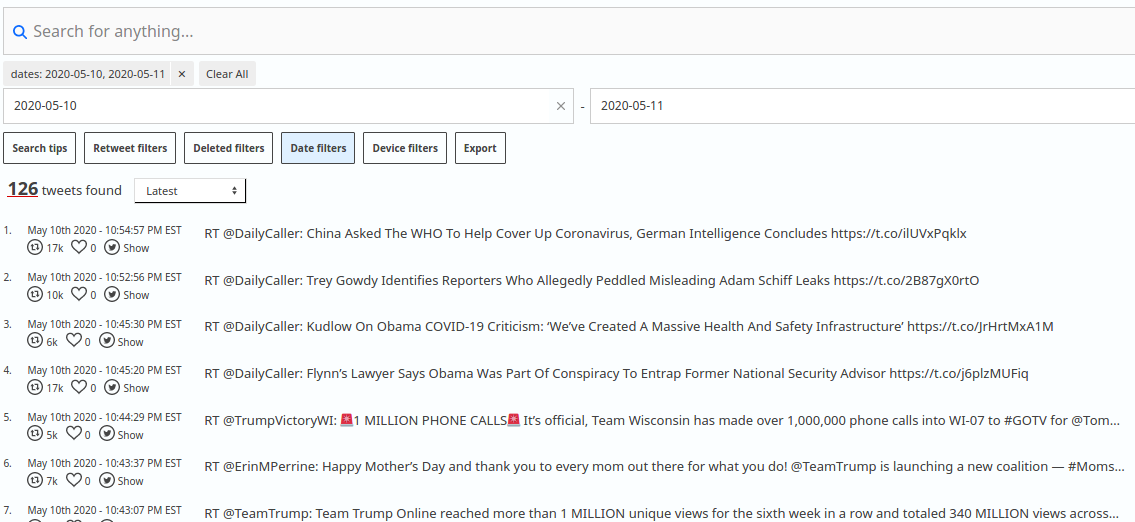Click timestamp 'May 10th 2020 - 10:43:37 PM EST'

point(104,463)
